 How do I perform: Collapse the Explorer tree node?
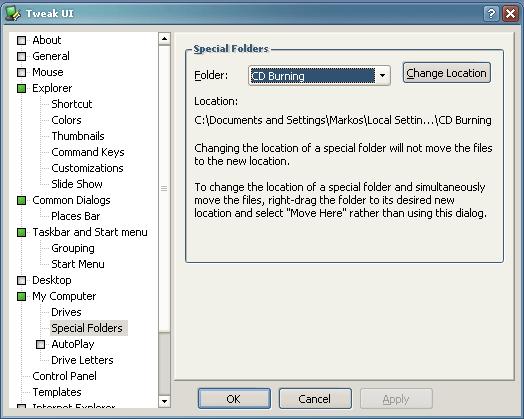click(x=21, y=88)
